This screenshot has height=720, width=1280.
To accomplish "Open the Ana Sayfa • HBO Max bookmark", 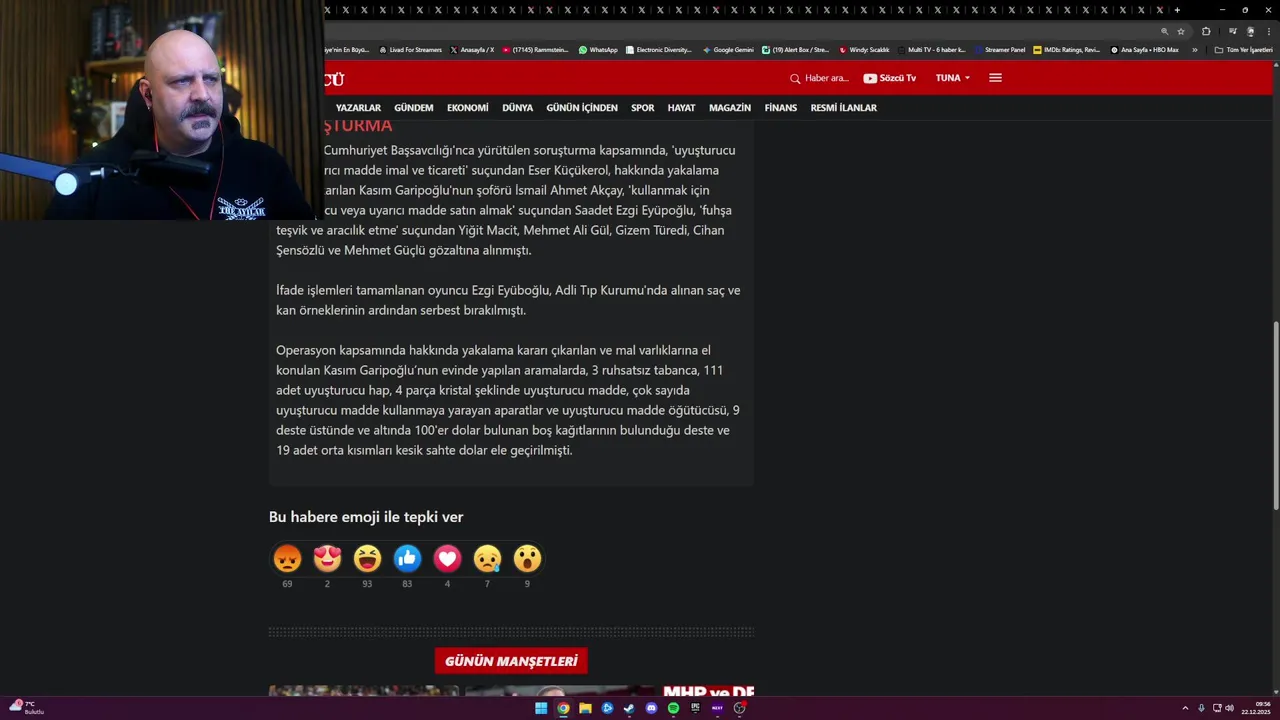I will click(x=1145, y=50).
